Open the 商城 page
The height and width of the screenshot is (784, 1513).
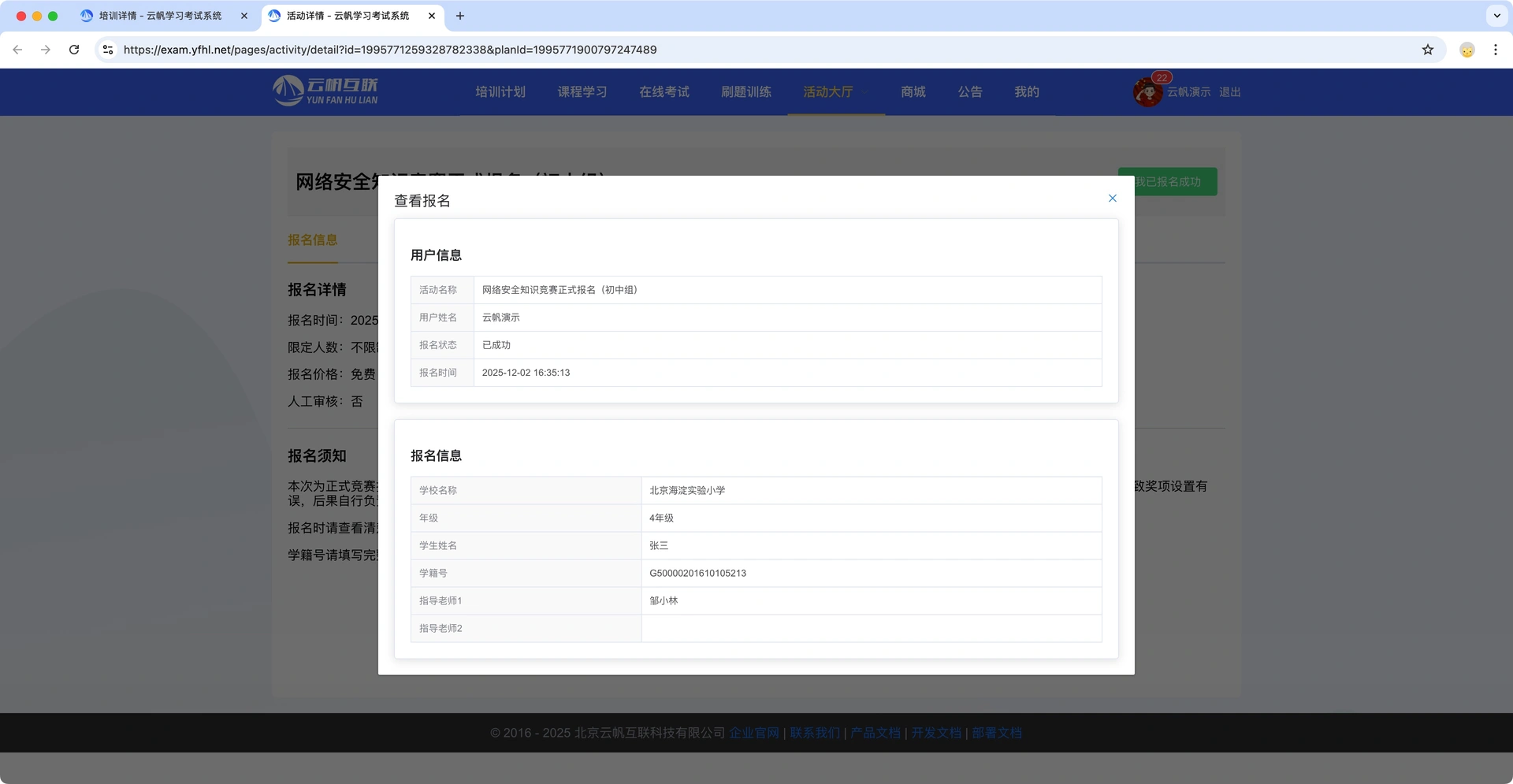(913, 92)
